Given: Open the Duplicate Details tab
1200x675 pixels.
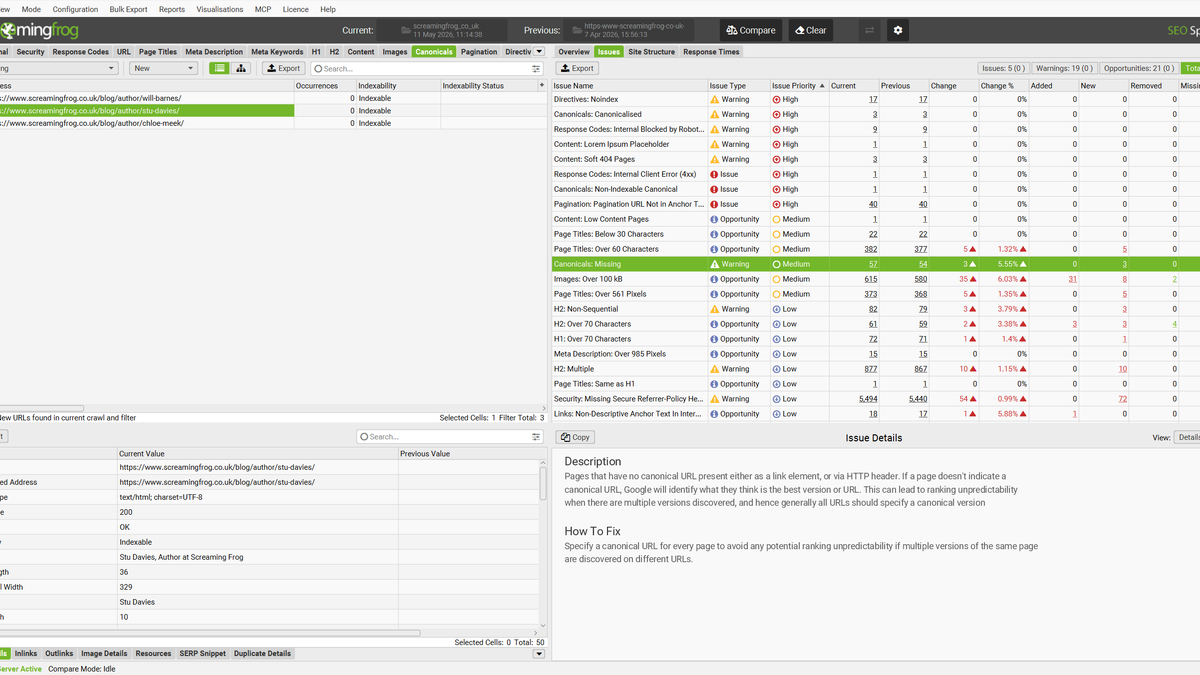Looking at the screenshot, I should [x=263, y=654].
